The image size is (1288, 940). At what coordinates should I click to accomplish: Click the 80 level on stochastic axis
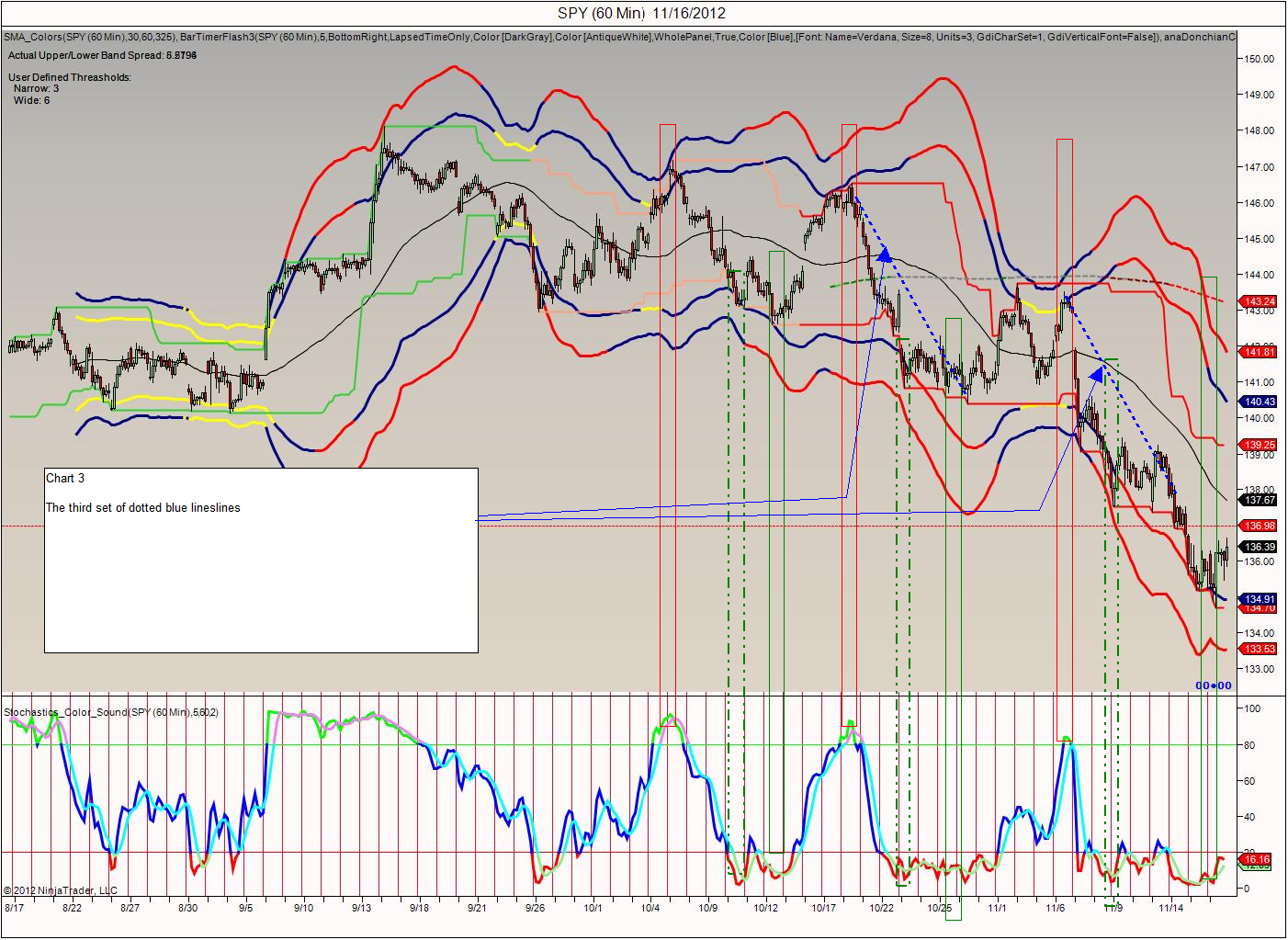pos(1249,745)
